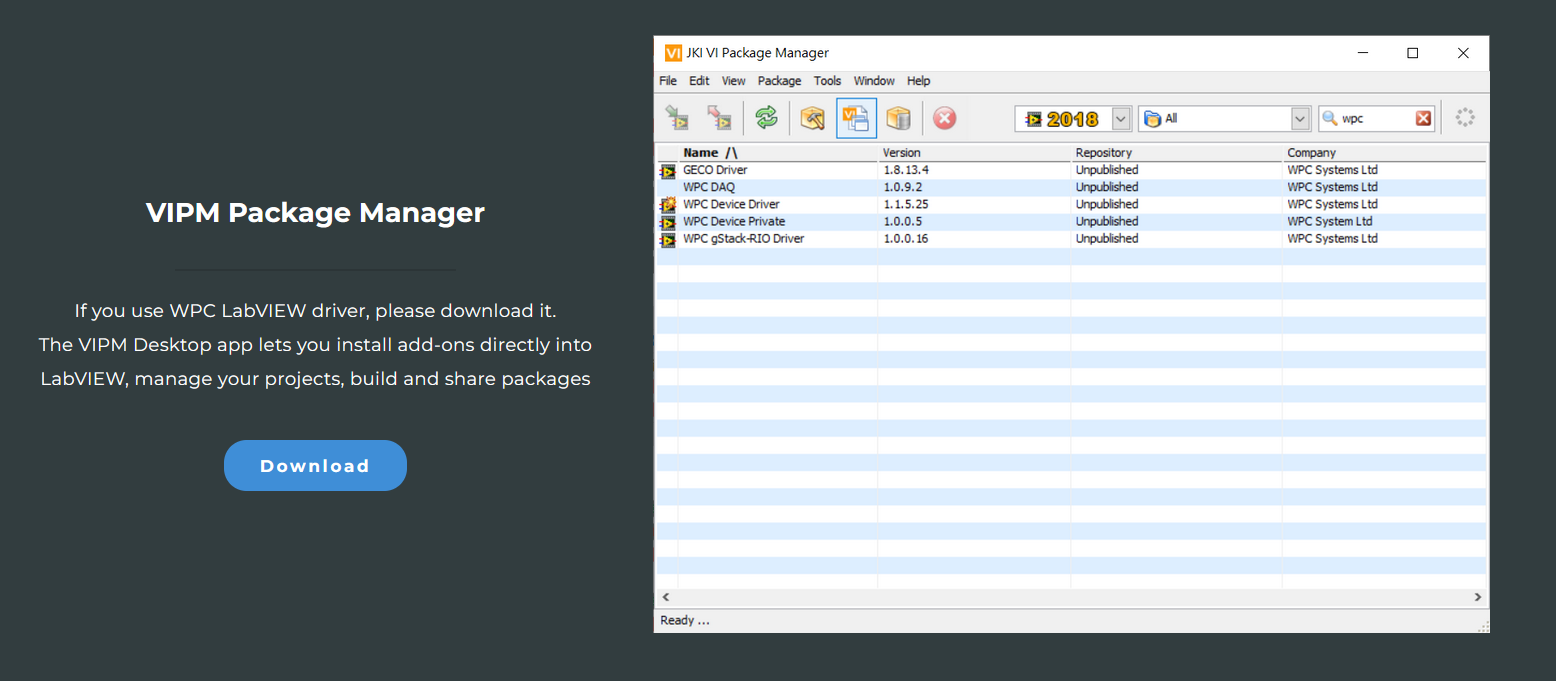Select the VI package configuration icon

856,117
